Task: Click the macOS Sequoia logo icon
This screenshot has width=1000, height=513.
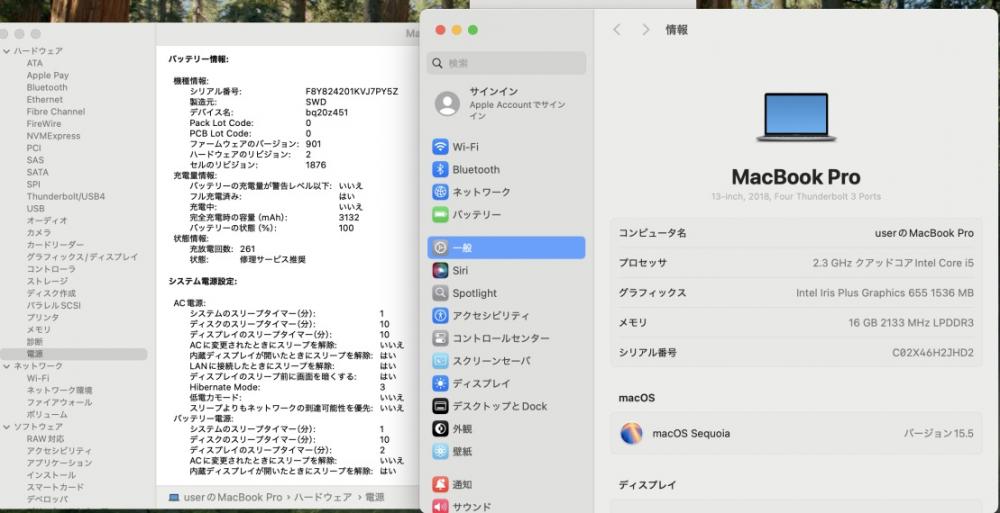Action: click(631, 433)
